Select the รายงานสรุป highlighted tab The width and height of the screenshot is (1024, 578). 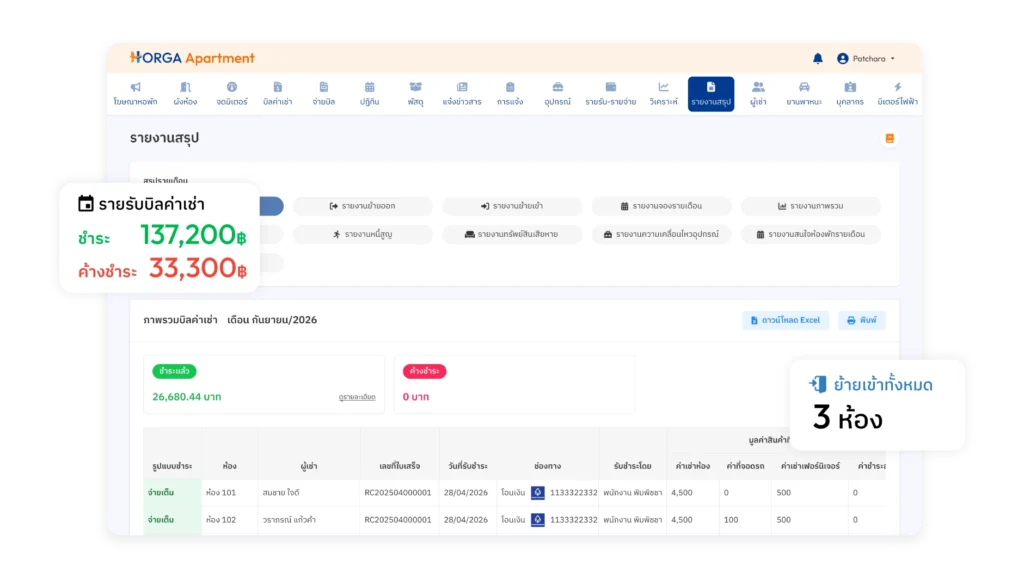[711, 94]
